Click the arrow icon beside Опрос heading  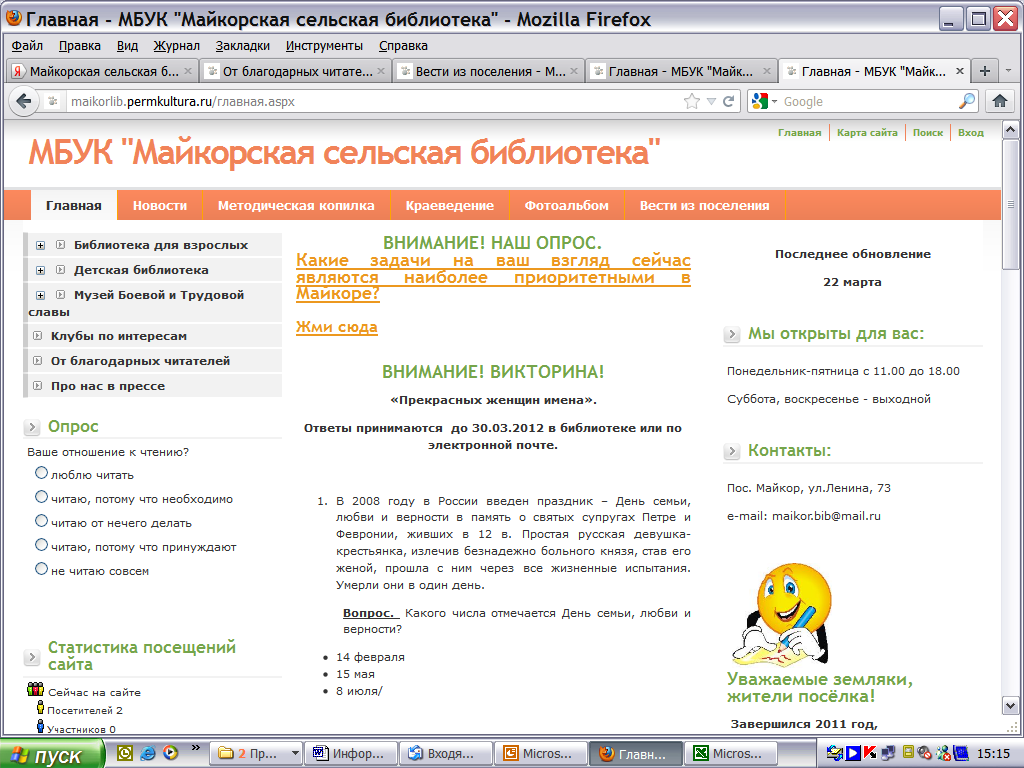coord(31,427)
